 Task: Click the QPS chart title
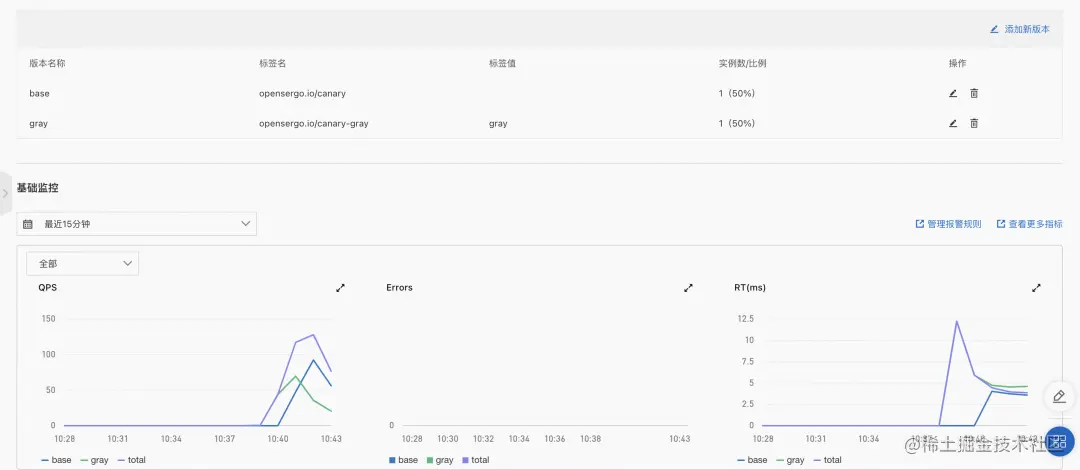(48, 287)
